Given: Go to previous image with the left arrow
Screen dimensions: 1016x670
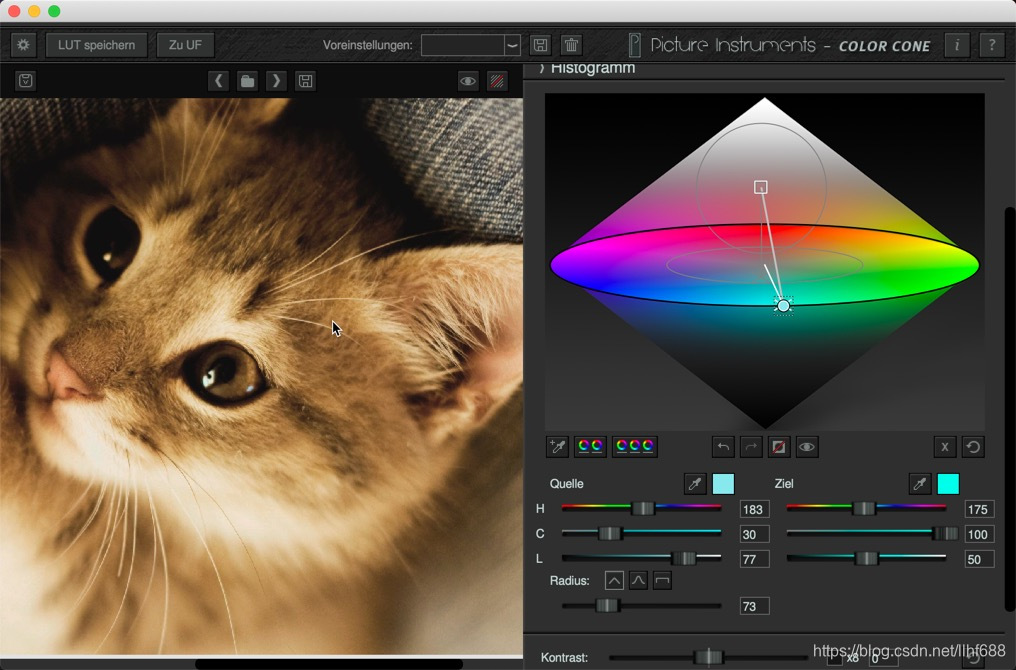Looking at the screenshot, I should click(218, 81).
